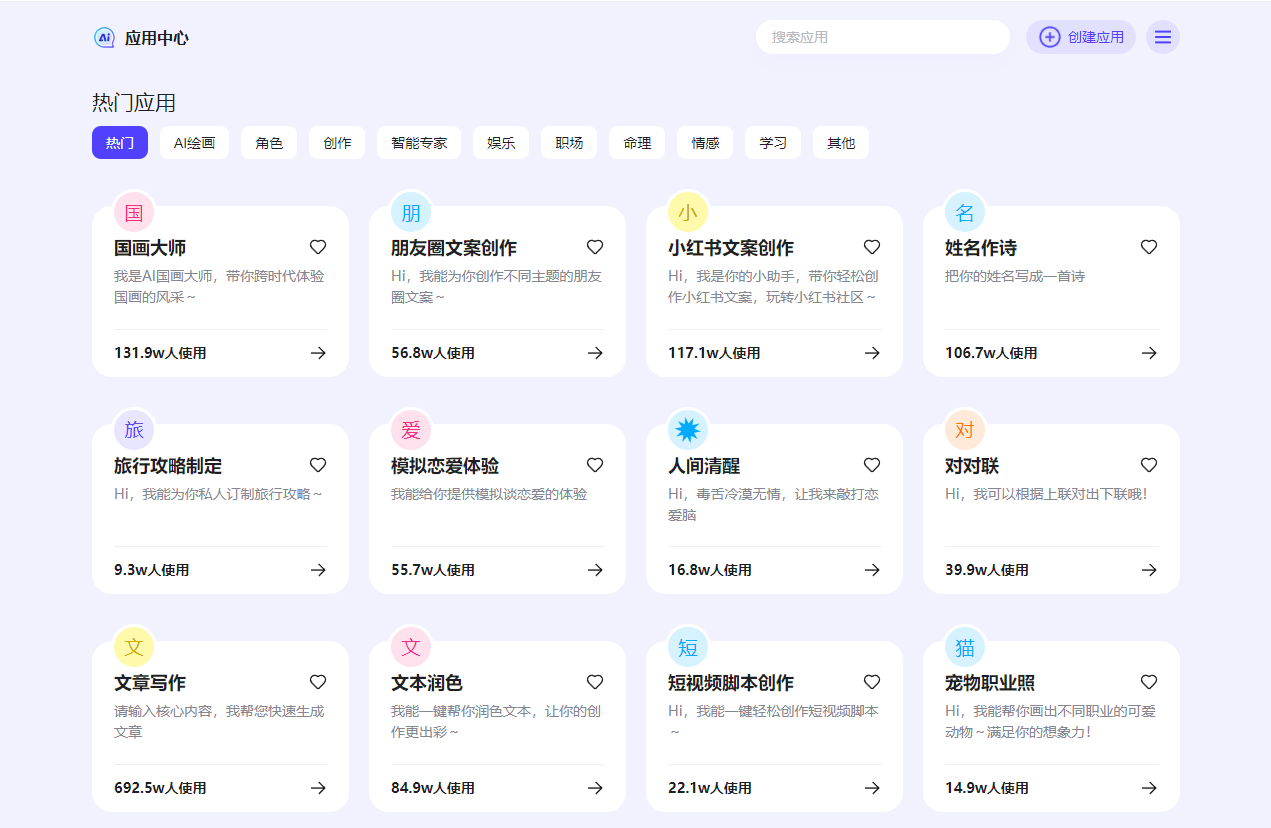Click the pink 文 avatar on 文本润色 card

click(411, 647)
